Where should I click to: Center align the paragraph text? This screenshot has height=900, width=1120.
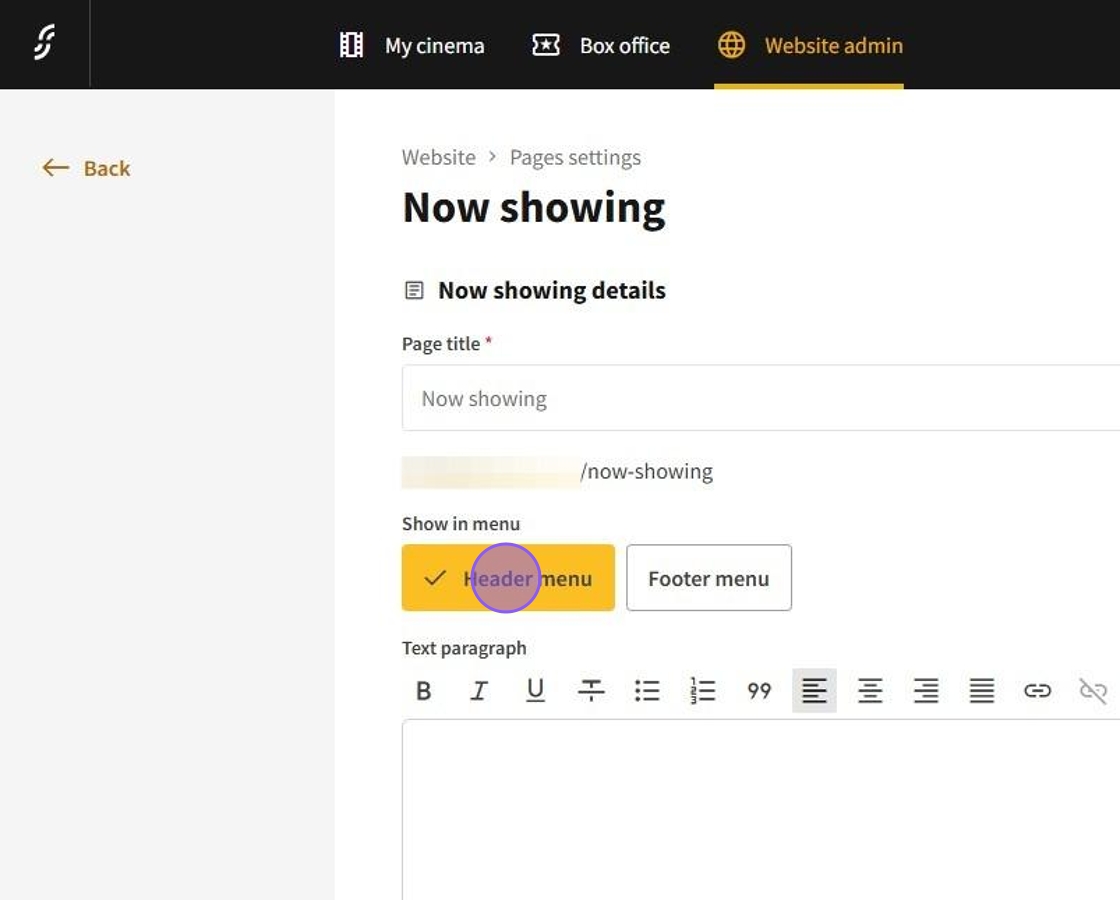(x=870, y=691)
